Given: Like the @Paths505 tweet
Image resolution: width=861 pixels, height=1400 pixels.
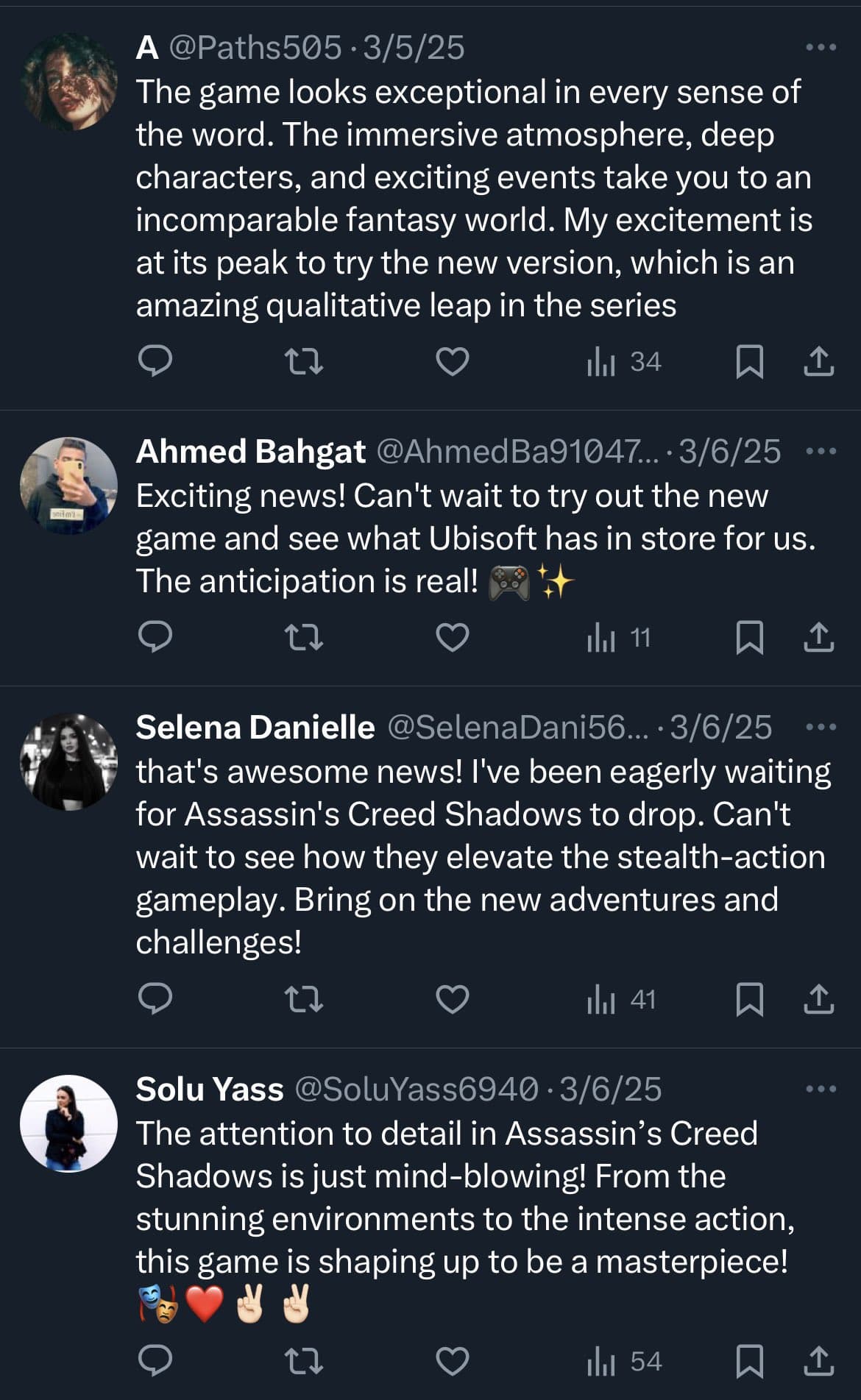Looking at the screenshot, I should click(x=452, y=361).
